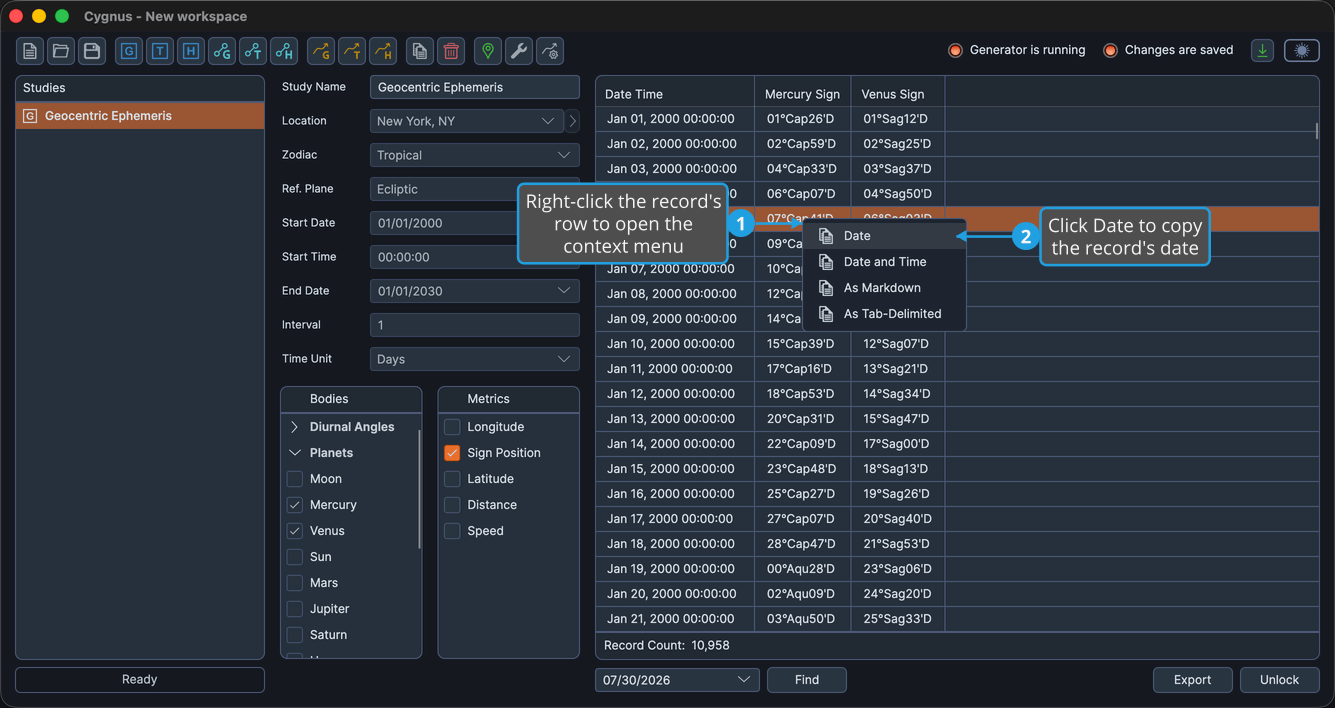
Task: Open settings with wrench icon
Action: [519, 51]
